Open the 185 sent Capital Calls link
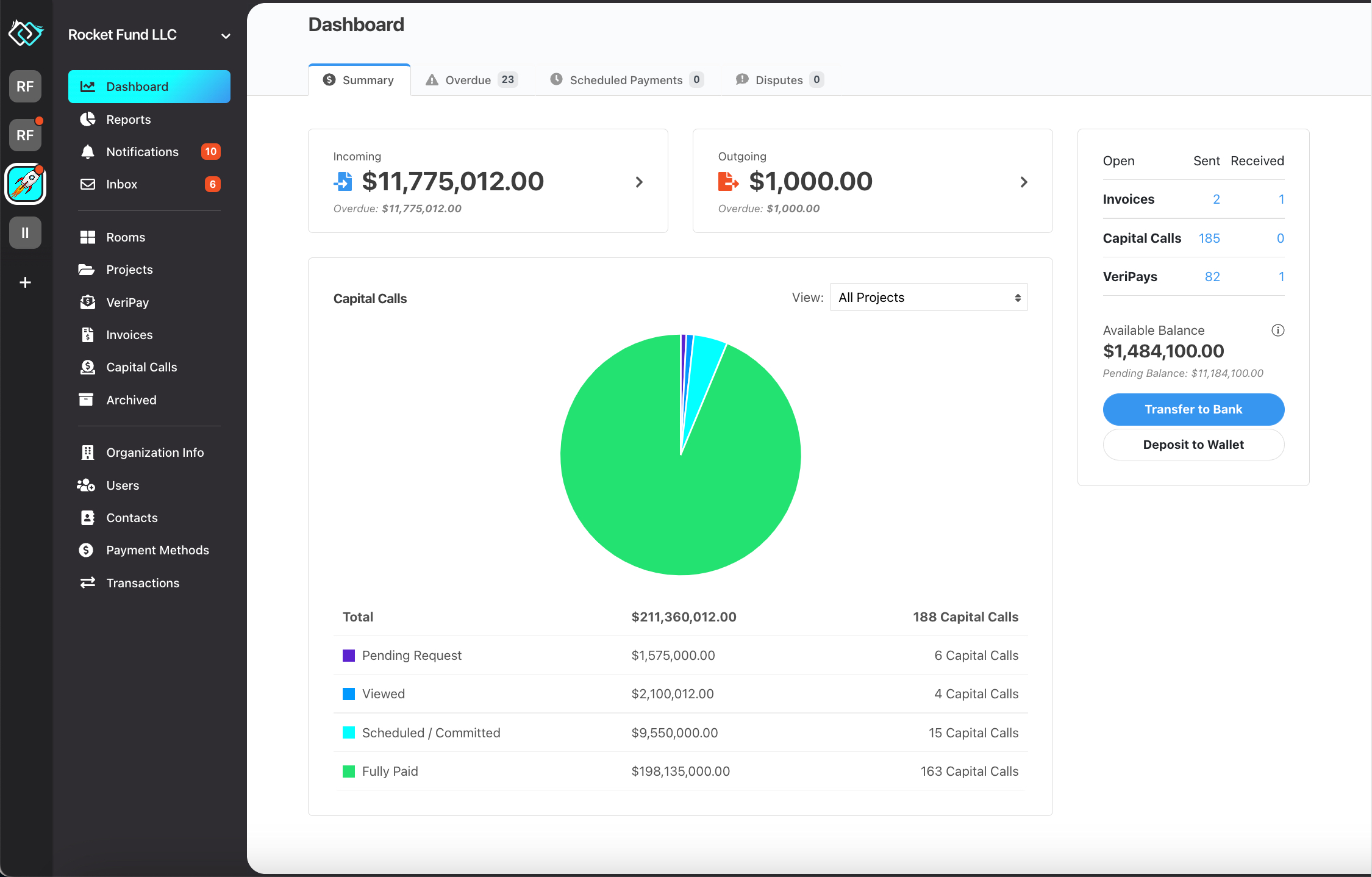Viewport: 1372px width, 877px height. 1209,238
